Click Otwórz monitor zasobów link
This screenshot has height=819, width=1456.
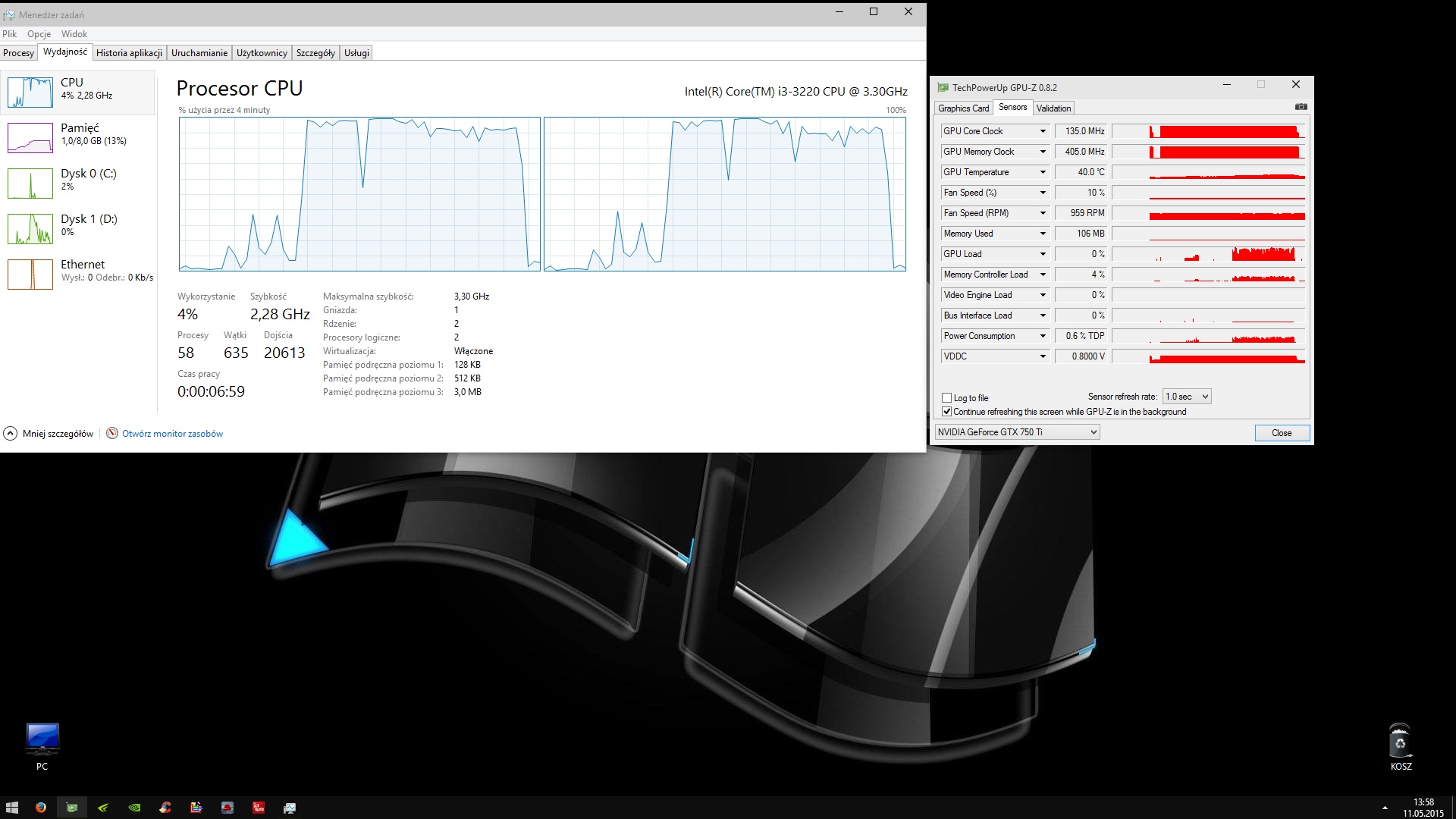[x=172, y=434]
